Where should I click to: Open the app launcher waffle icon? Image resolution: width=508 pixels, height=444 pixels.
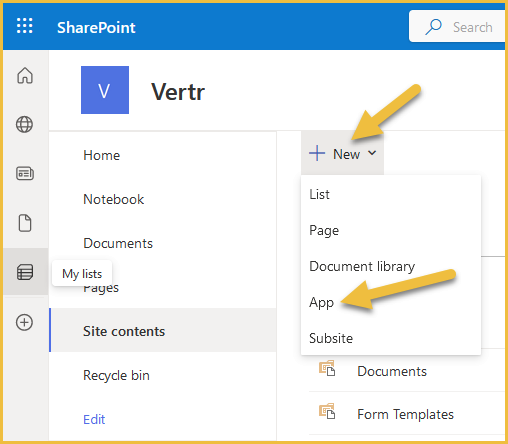tap(25, 26)
